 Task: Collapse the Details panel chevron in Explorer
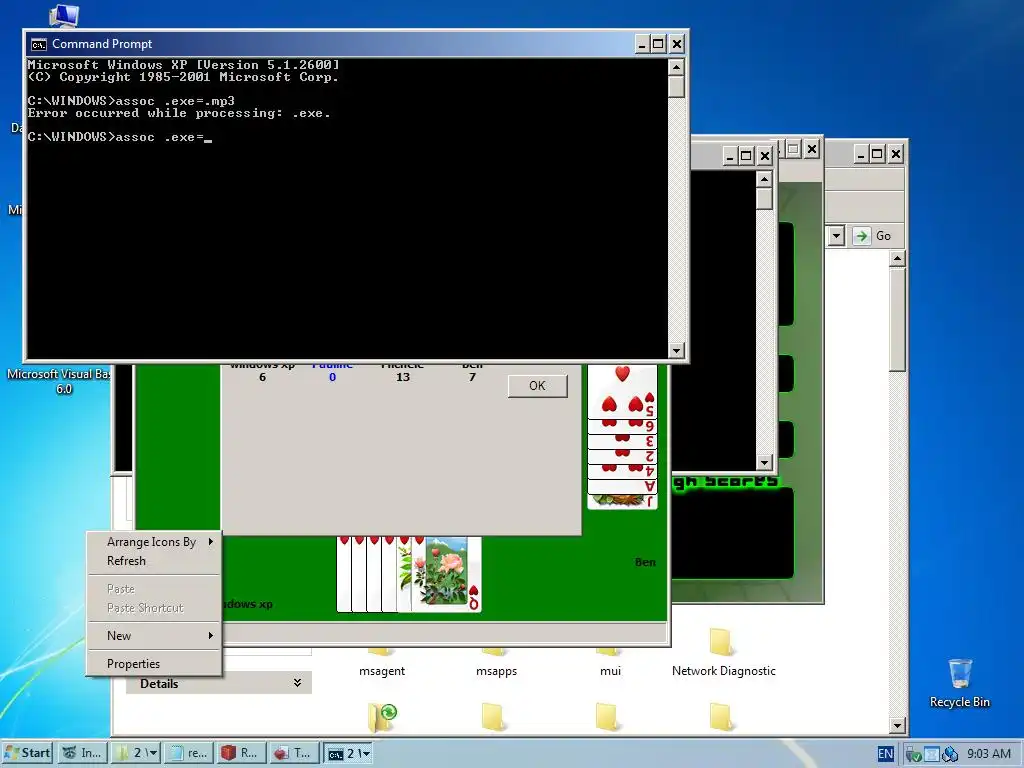click(297, 683)
